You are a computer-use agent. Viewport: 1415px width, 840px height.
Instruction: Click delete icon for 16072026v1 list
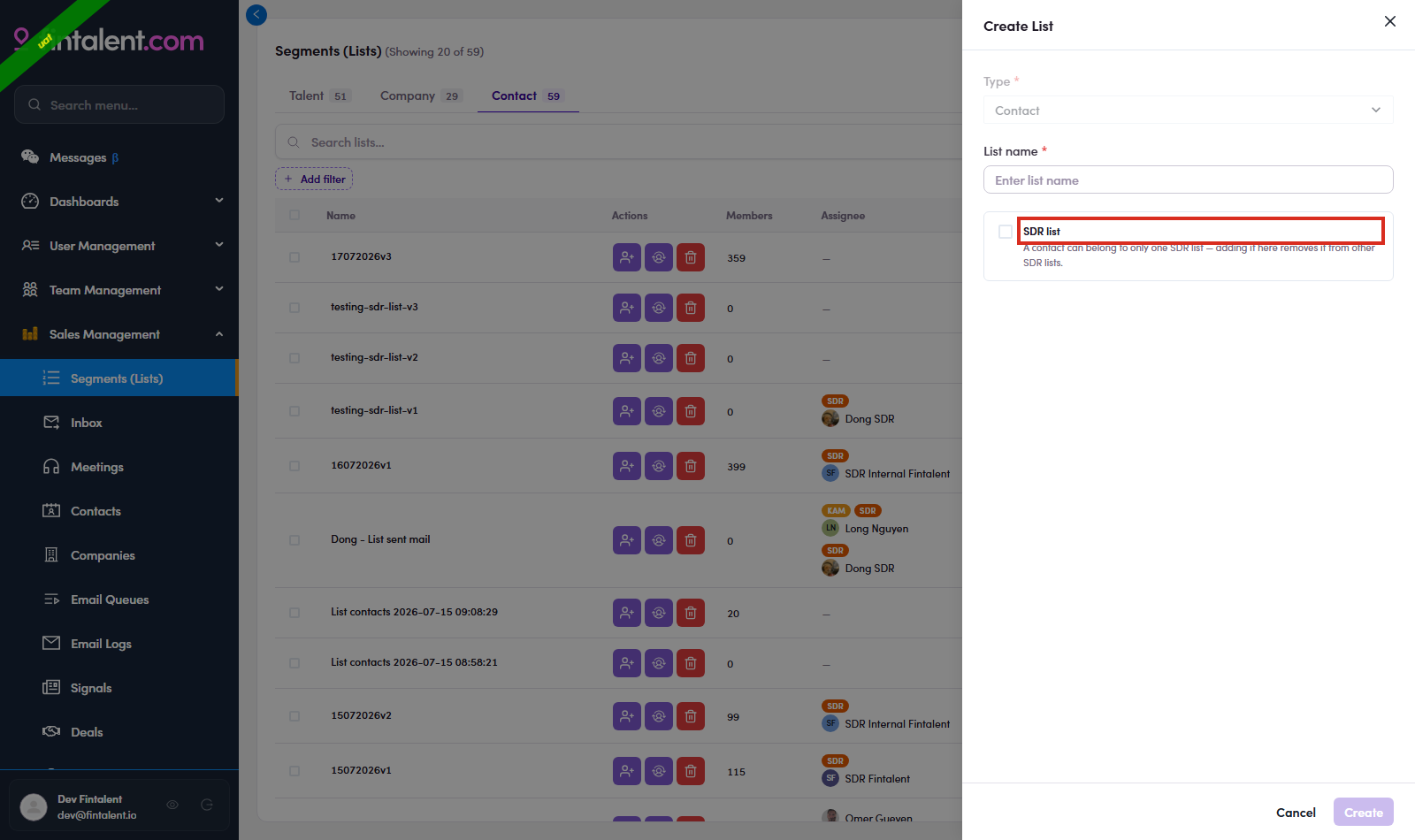[x=691, y=466]
